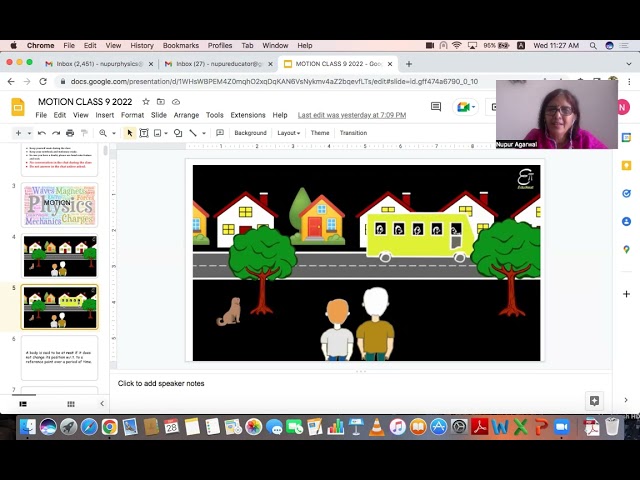Open the Extensions menu
640x480 pixels.
248,115
